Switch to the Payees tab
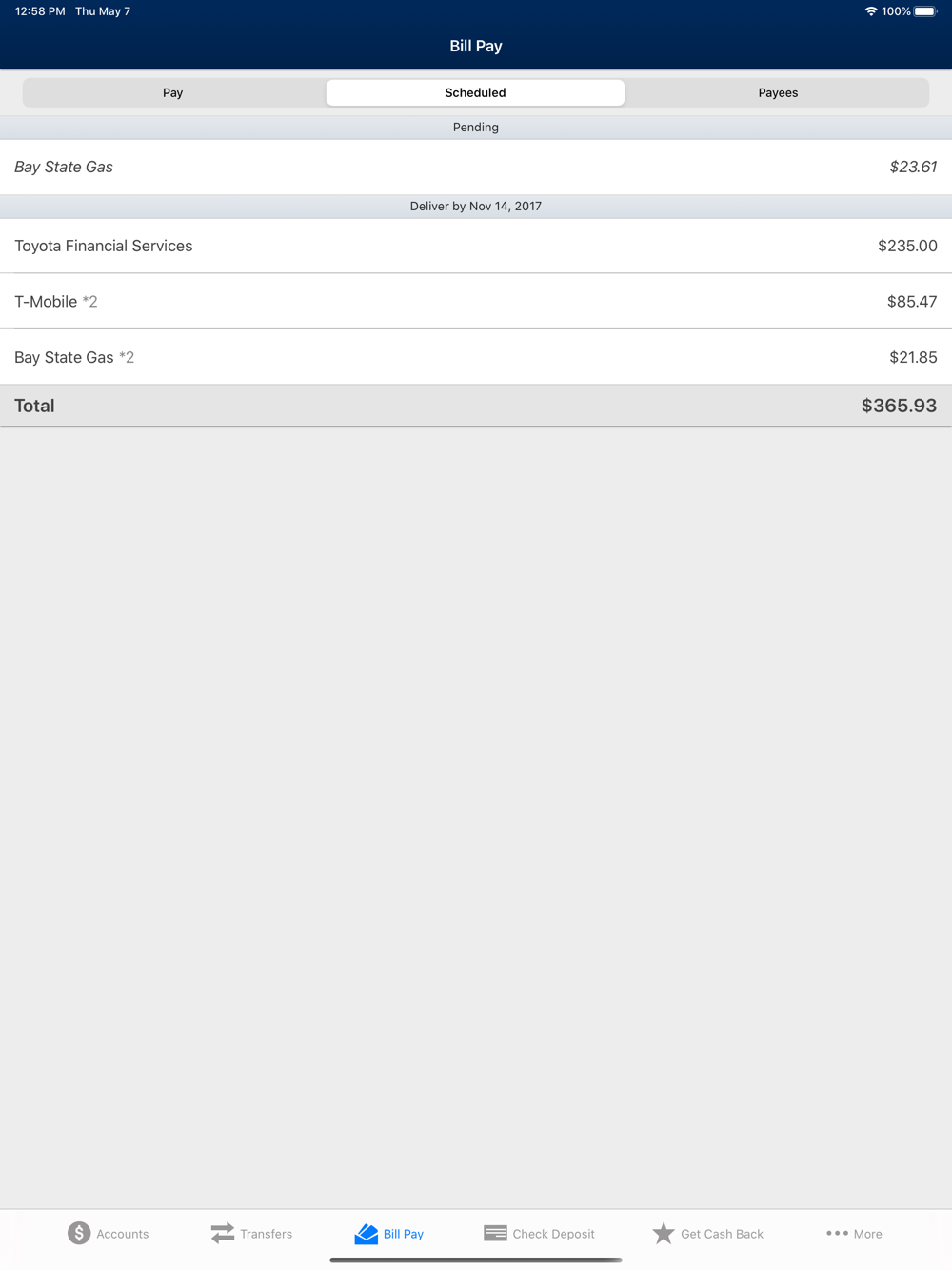 778,92
